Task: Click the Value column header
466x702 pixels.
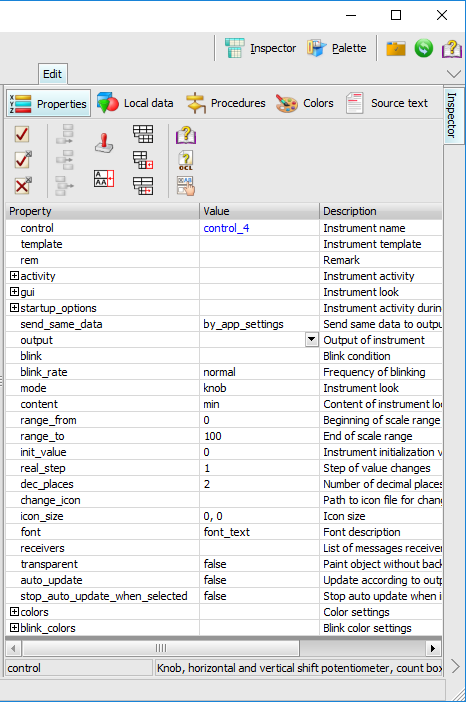Action: point(260,211)
